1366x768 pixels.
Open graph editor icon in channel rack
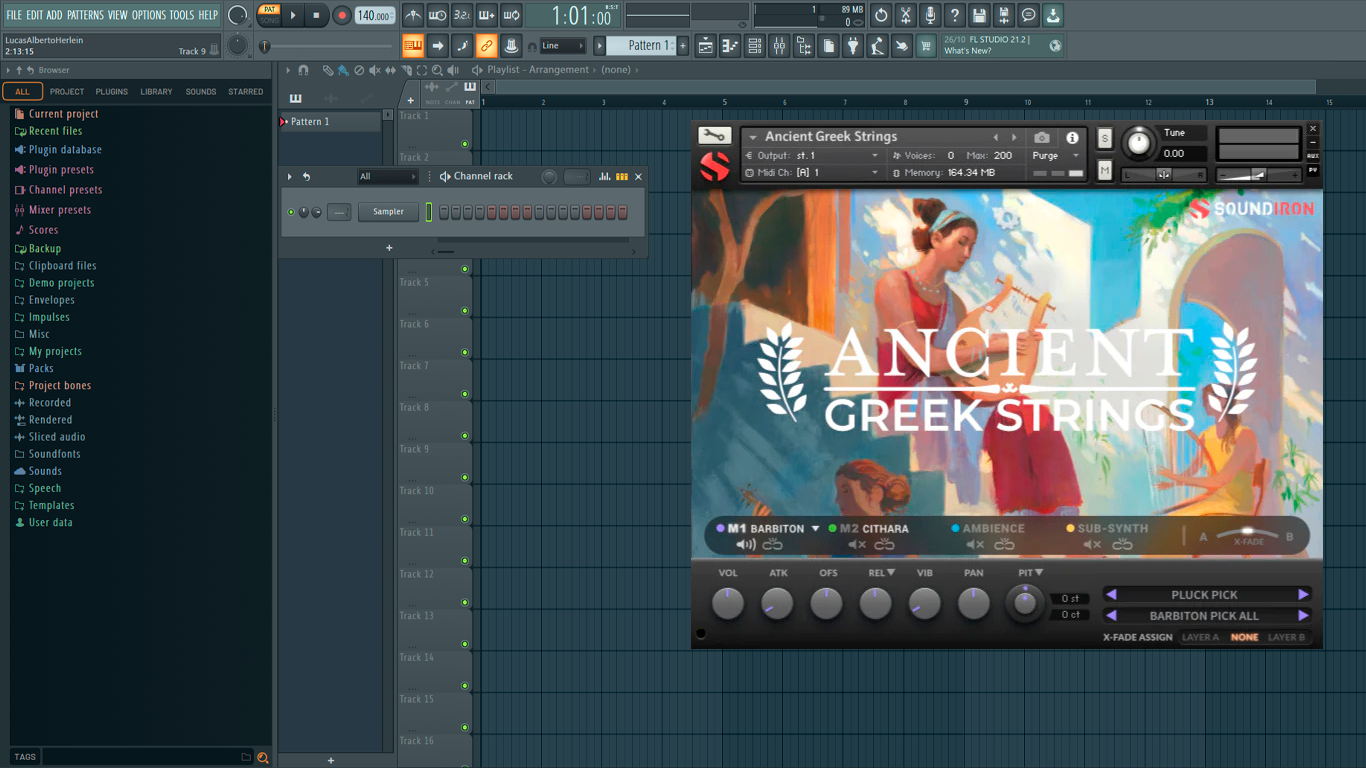click(604, 177)
